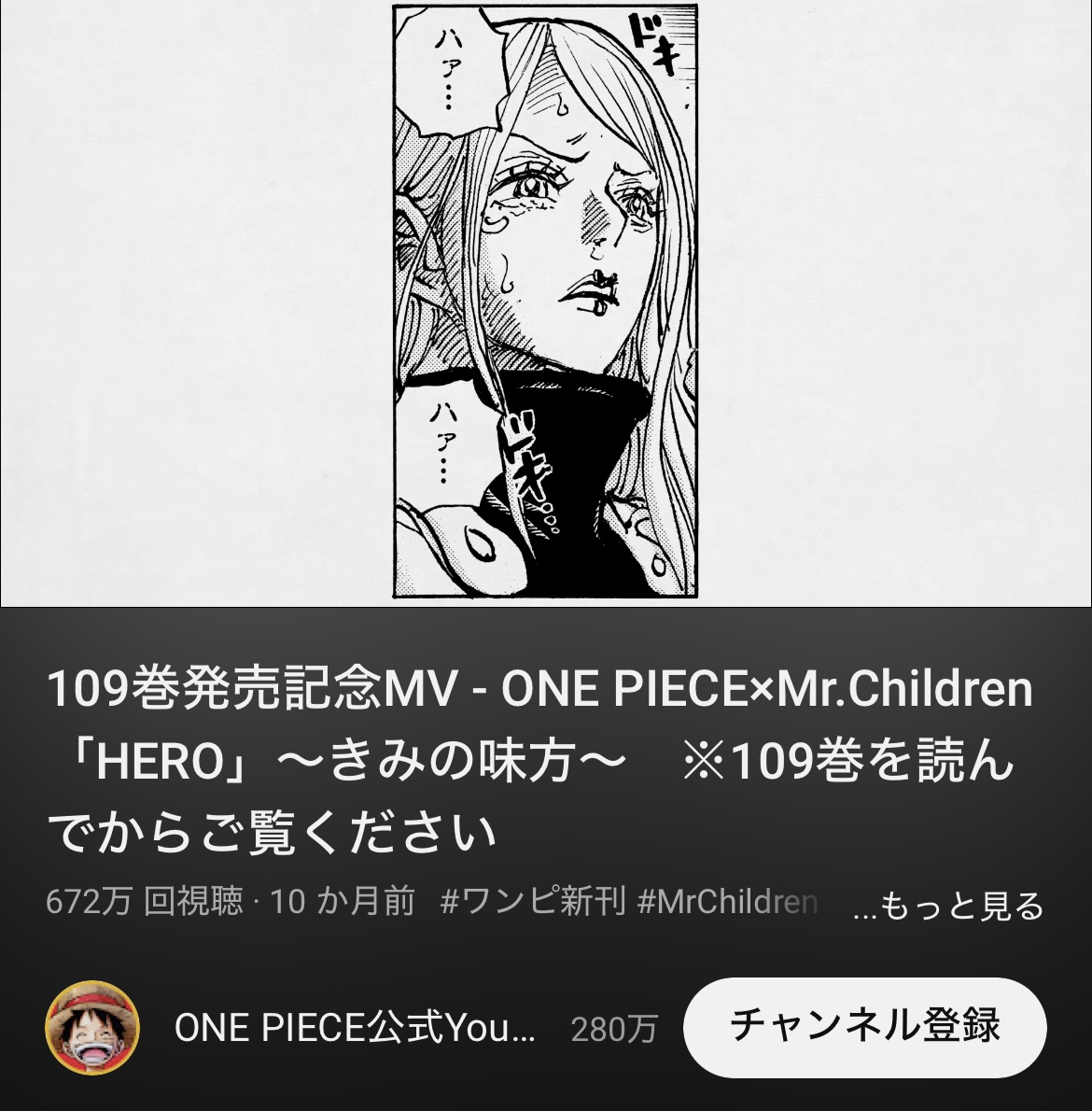Viewport: 1092px width, 1111px height.
Task: Tap the manga panel in the video player
Action: (545, 302)
